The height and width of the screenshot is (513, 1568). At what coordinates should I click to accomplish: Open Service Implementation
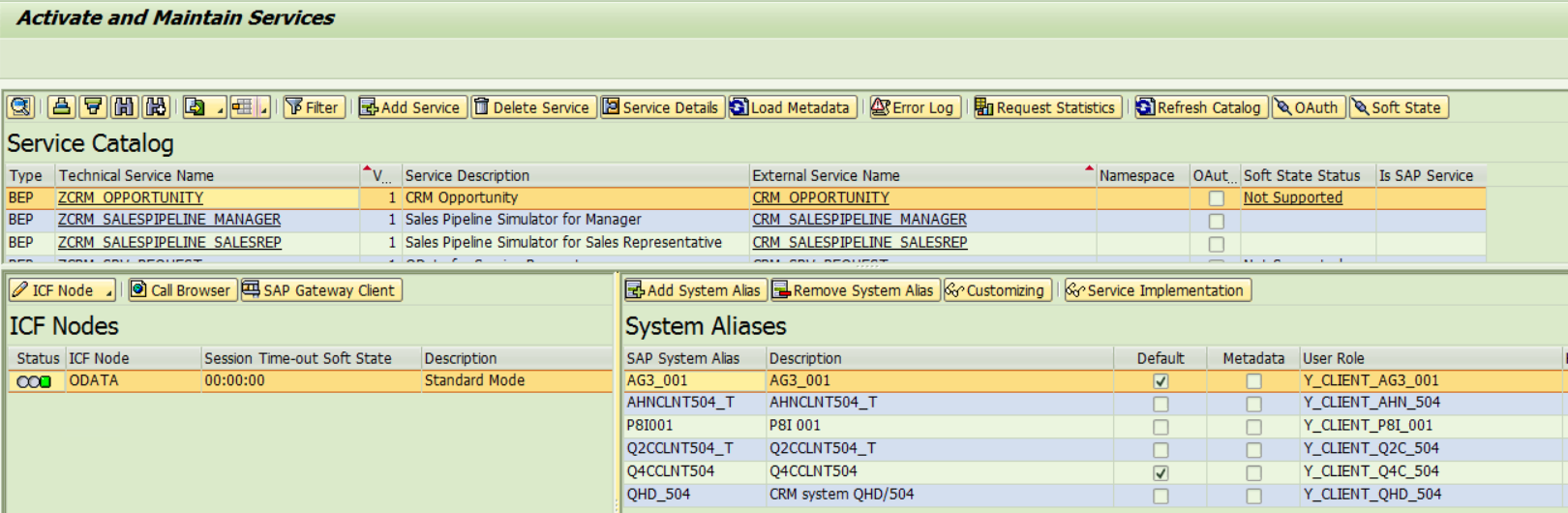click(x=1158, y=290)
